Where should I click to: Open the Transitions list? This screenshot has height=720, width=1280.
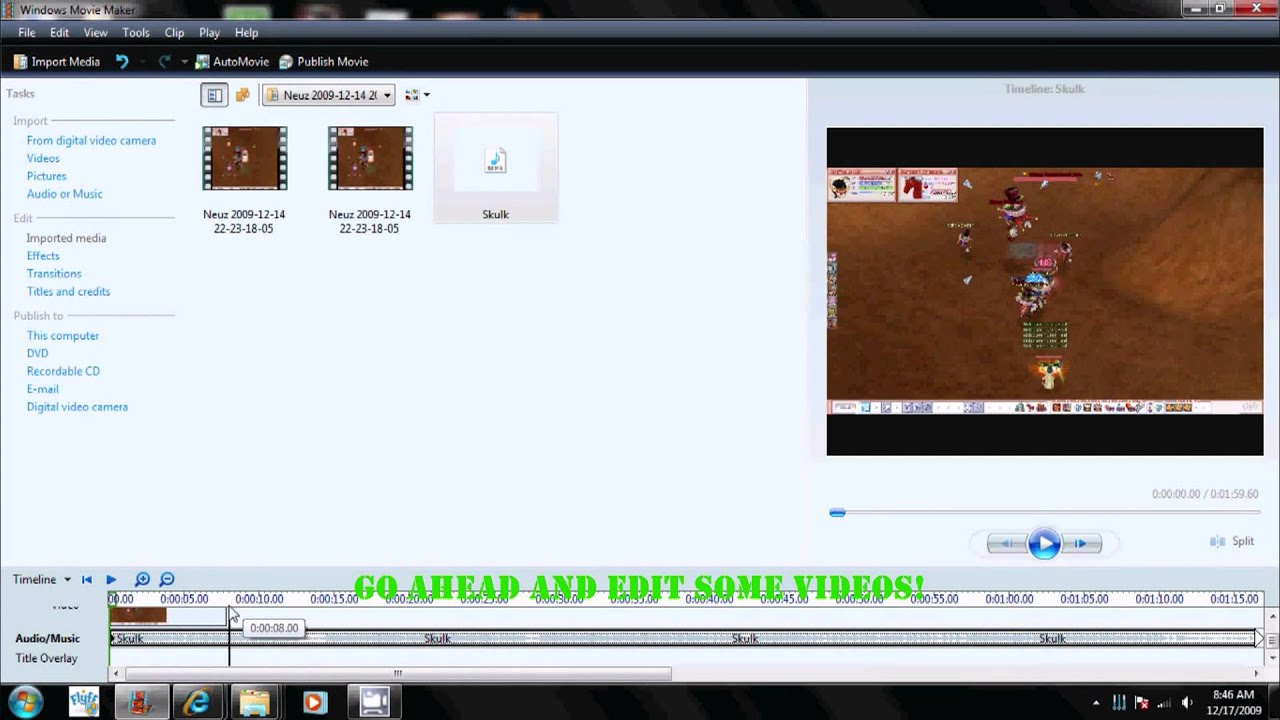(x=54, y=274)
